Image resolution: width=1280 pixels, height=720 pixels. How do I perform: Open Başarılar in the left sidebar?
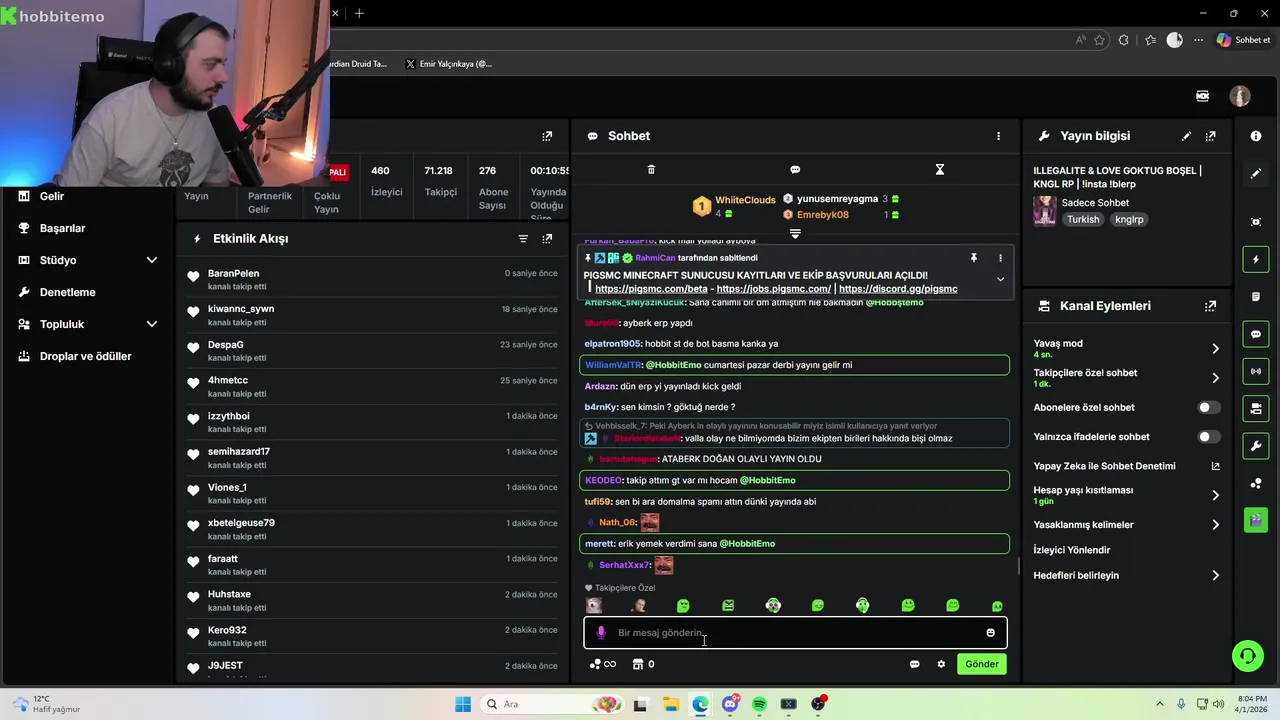click(x=62, y=228)
